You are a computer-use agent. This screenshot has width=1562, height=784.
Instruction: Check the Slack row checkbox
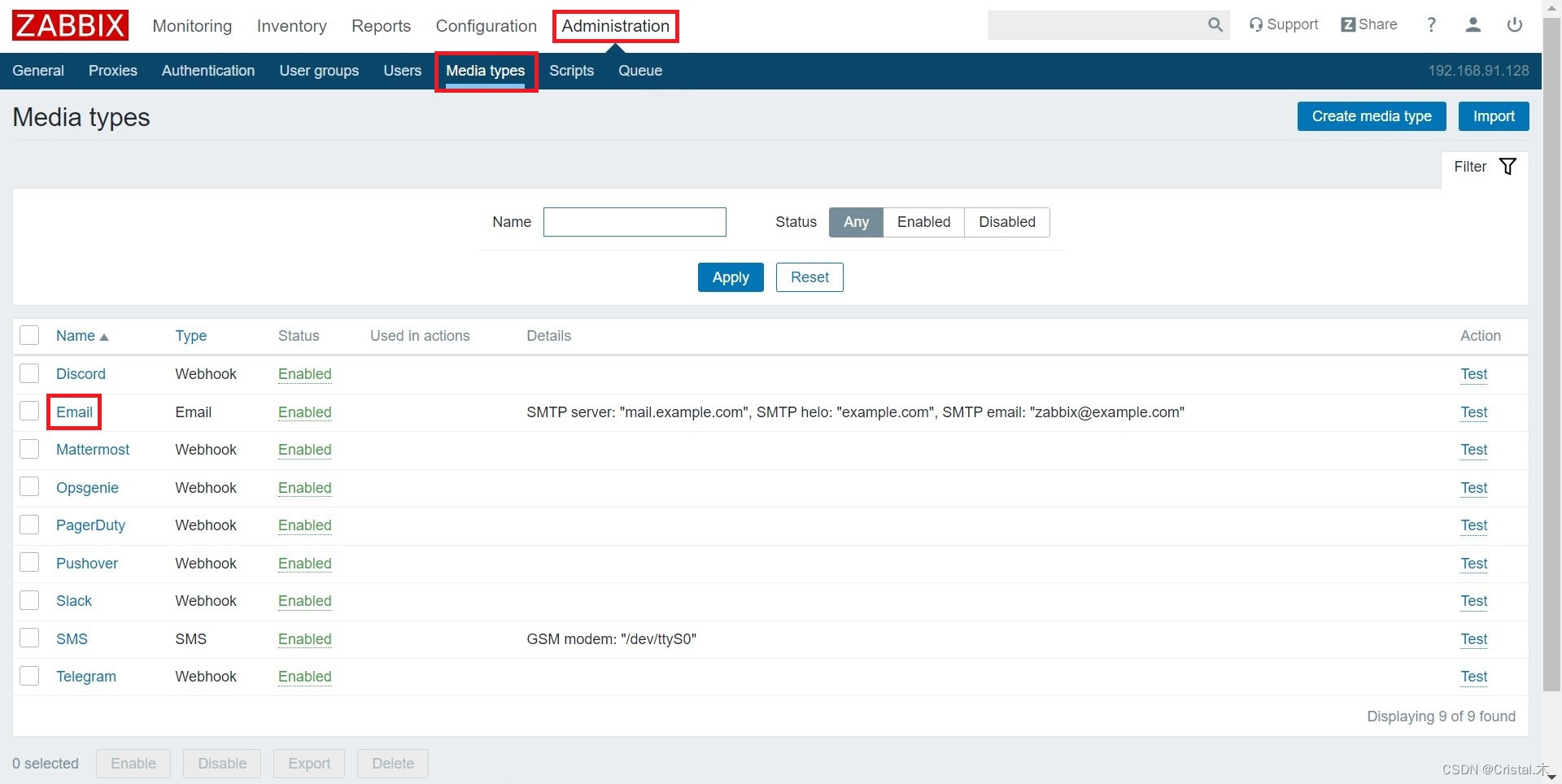29,600
